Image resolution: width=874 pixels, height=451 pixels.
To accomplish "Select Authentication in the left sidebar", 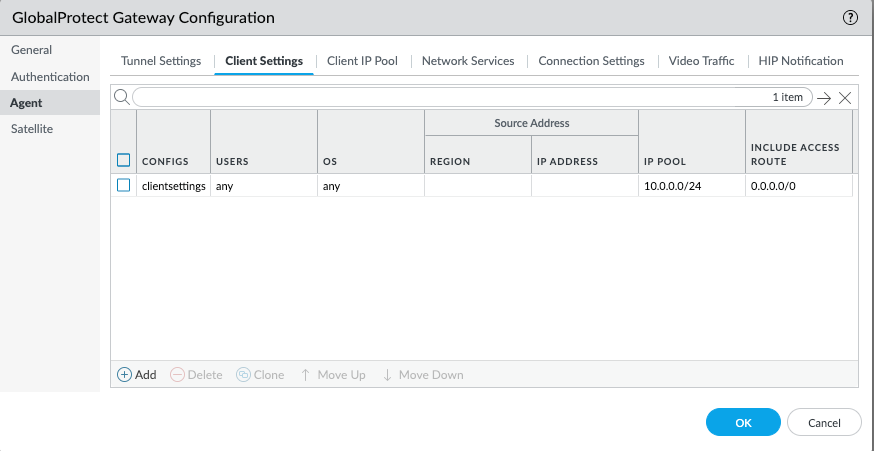I will click(50, 77).
